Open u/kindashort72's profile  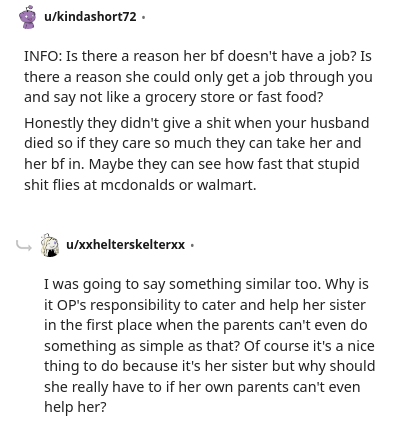pos(90,16)
